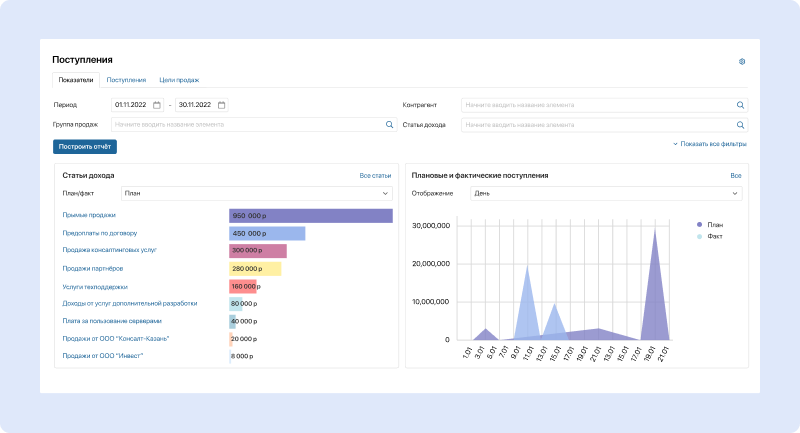
Task: Toggle the План legend marker
Action: click(699, 224)
